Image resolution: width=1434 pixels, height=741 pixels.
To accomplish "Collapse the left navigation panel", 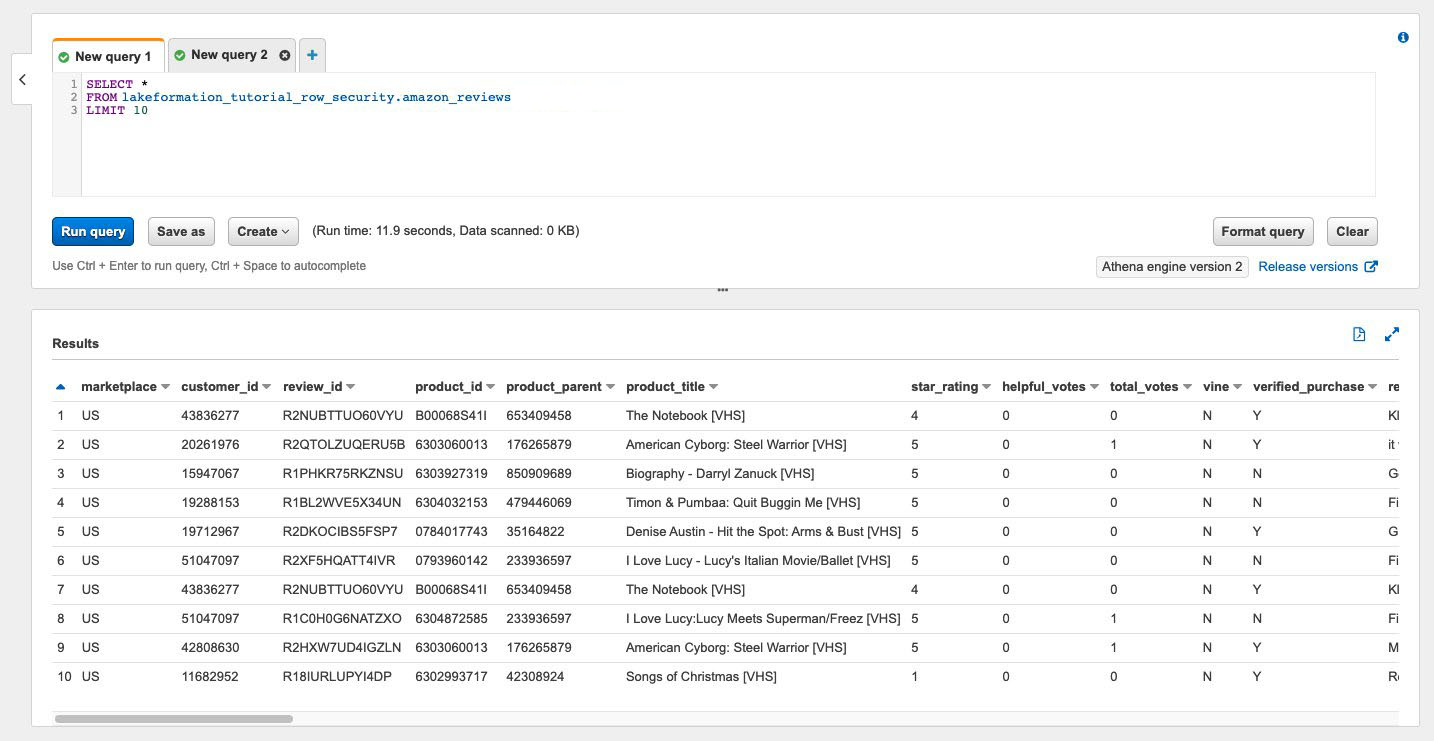I will click(22, 79).
